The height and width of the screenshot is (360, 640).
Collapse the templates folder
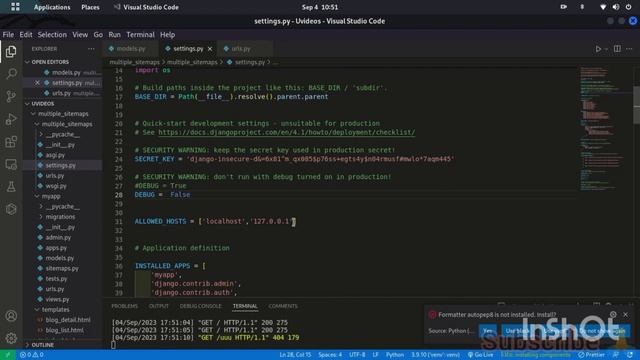coord(55,310)
